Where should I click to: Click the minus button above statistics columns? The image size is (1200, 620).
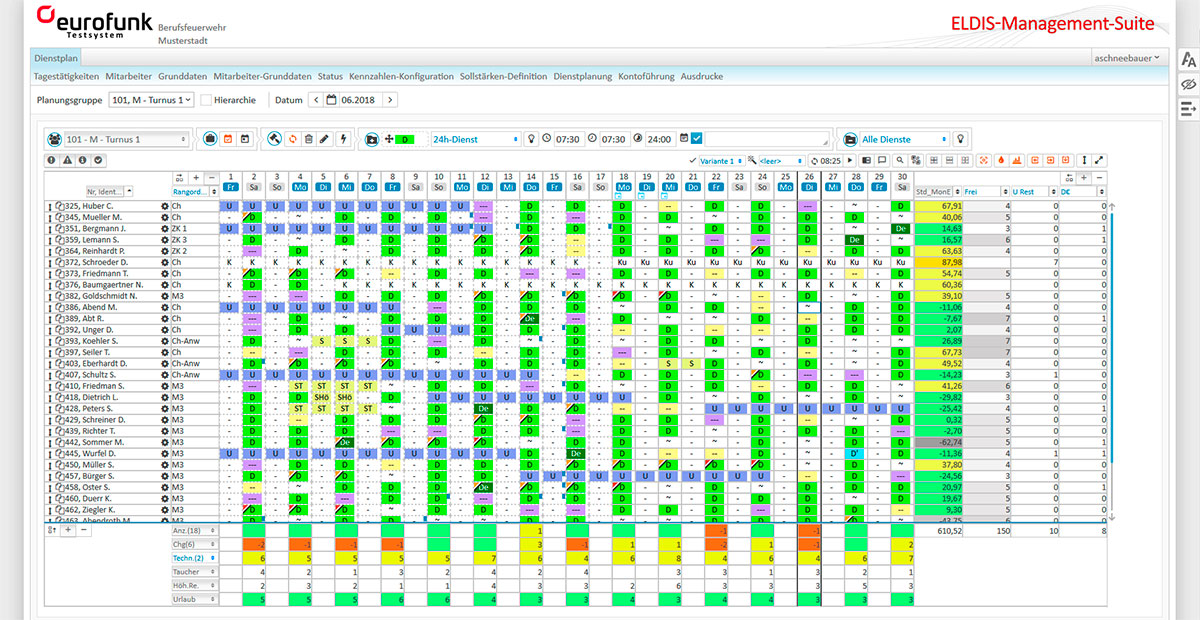coord(1100,177)
